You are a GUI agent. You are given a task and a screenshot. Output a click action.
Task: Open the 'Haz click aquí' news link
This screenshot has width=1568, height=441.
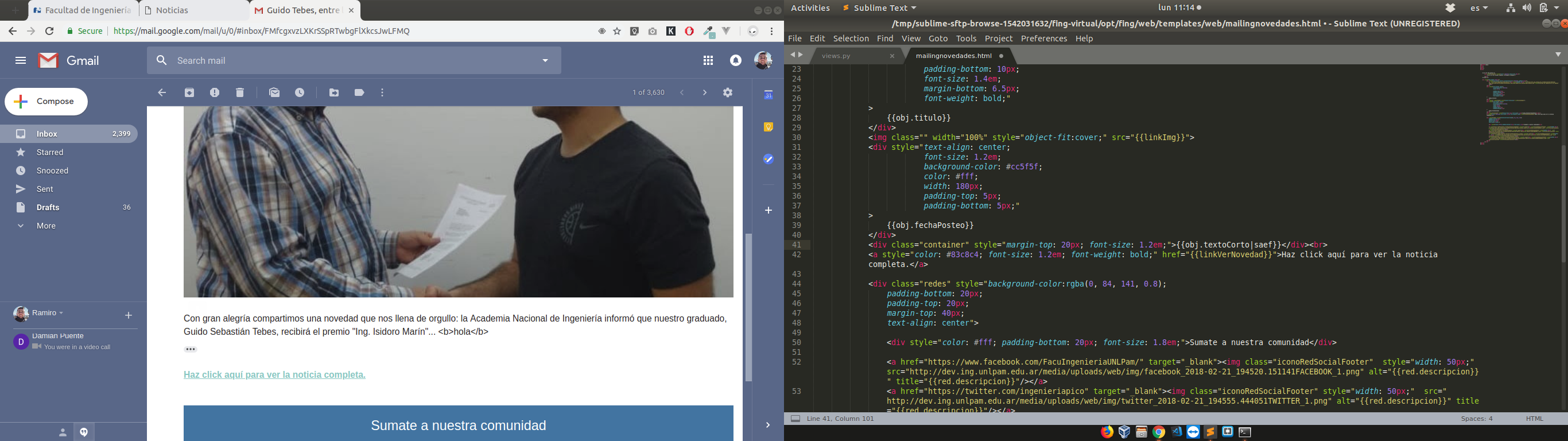[x=274, y=374]
